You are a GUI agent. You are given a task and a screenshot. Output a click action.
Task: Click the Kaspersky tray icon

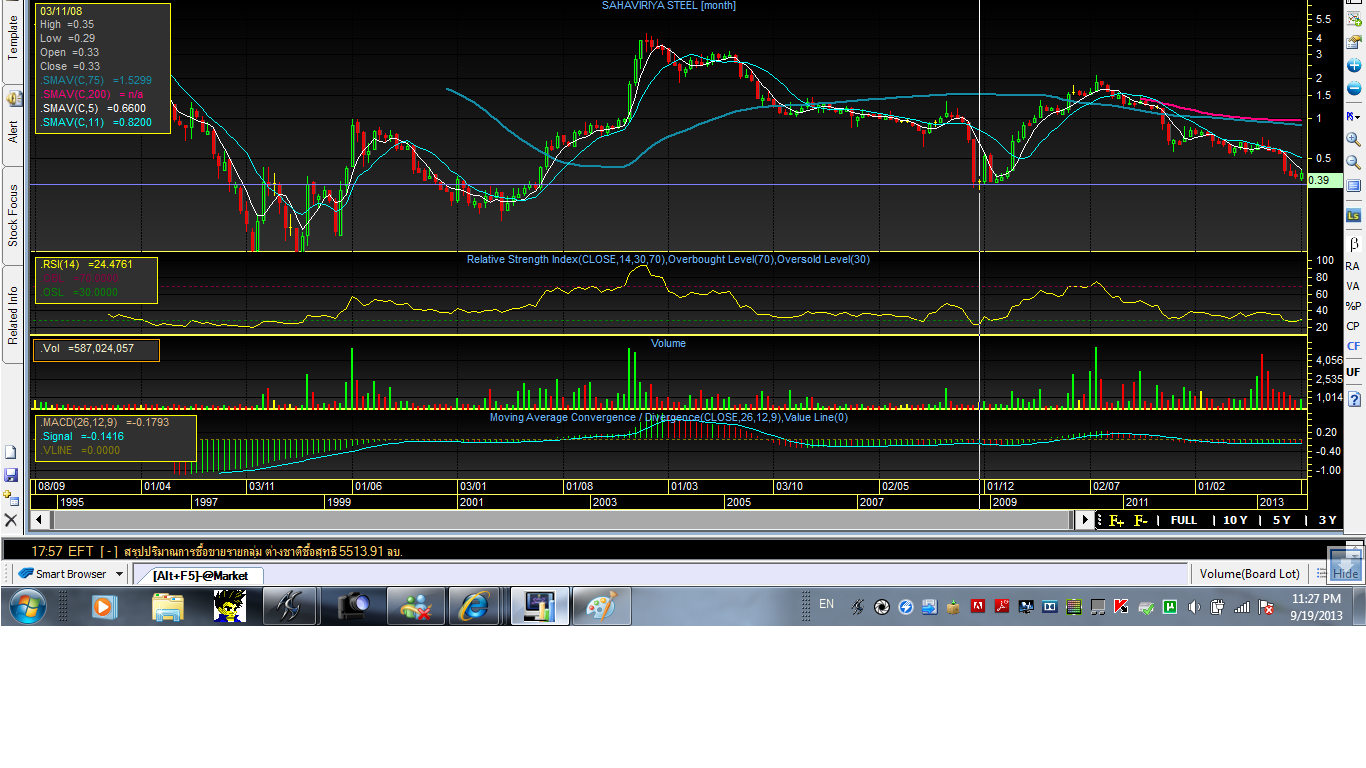[x=1122, y=606]
